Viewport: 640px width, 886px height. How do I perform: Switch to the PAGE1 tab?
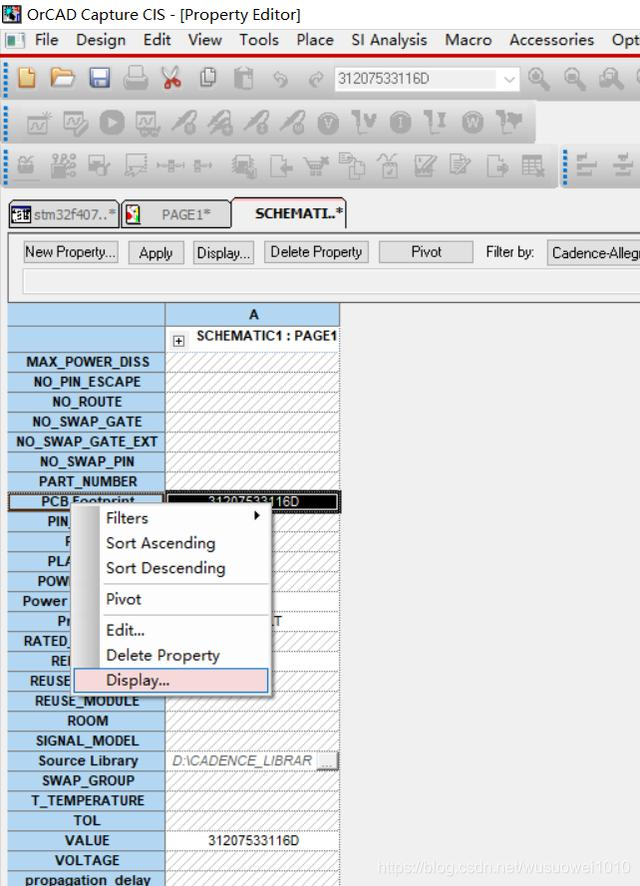pos(176,214)
